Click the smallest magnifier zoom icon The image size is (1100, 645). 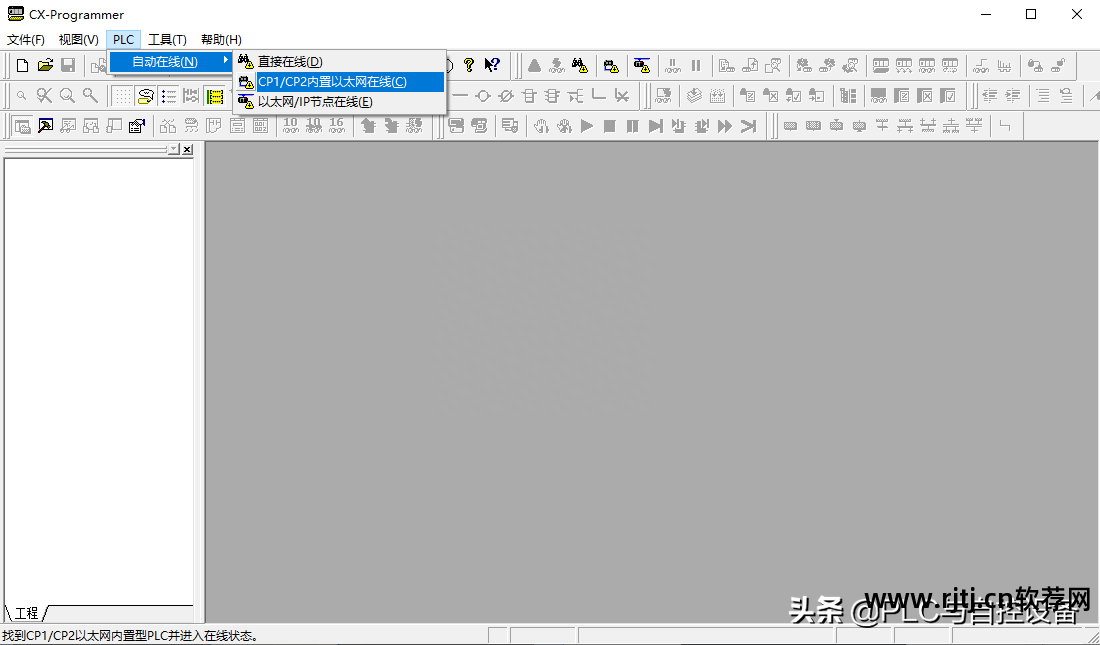pyautogui.click(x=22, y=95)
